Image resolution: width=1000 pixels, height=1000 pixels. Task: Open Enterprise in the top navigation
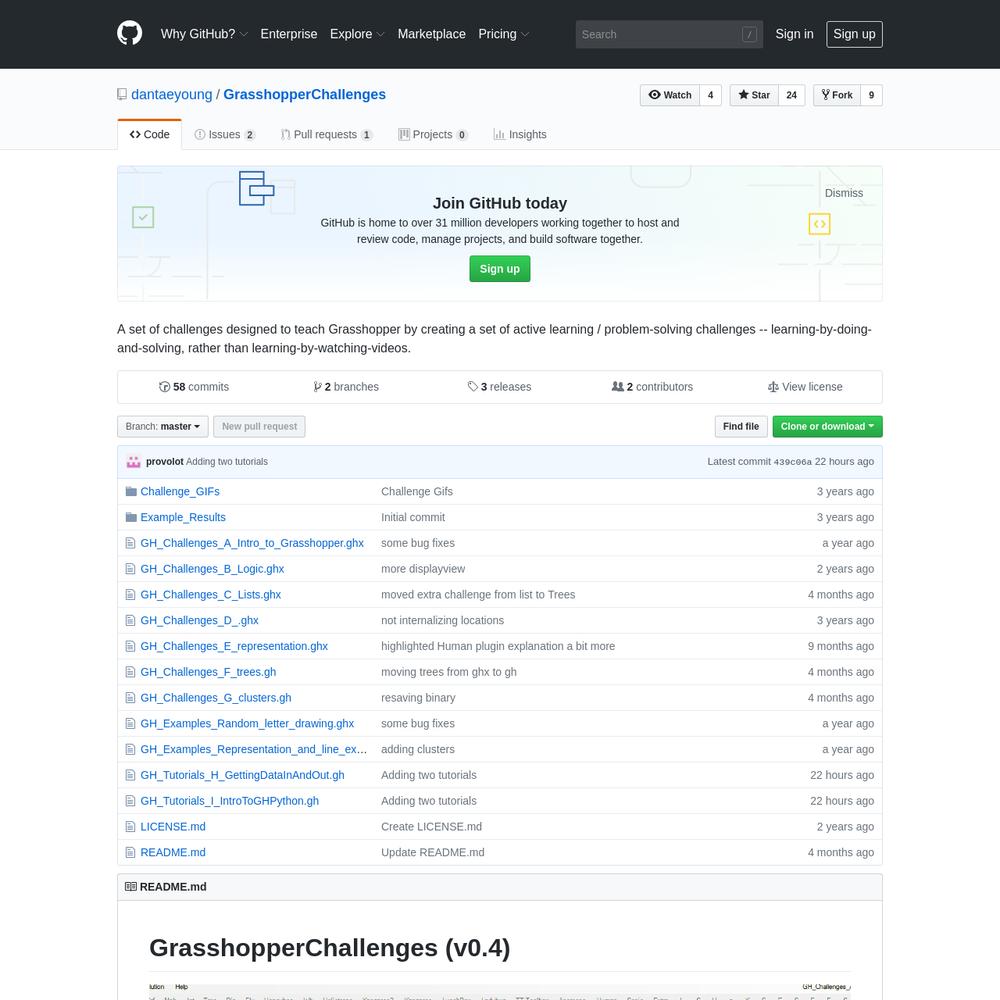point(289,34)
